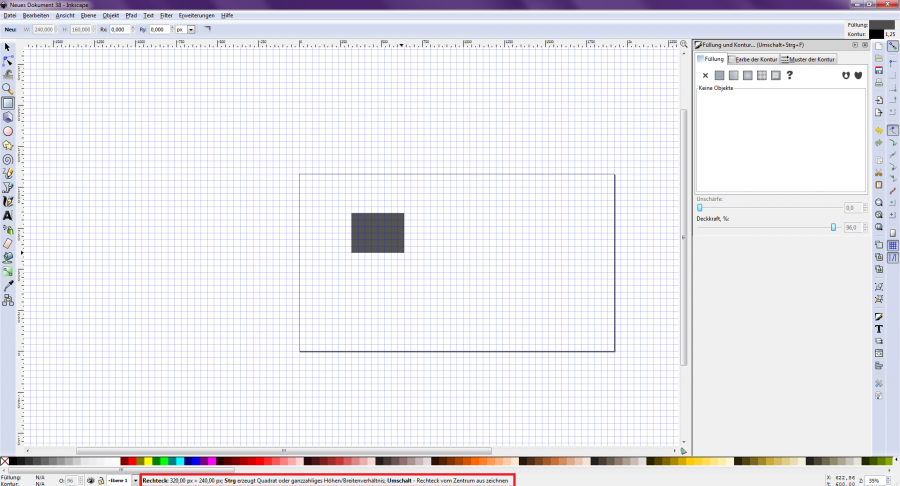The width and height of the screenshot is (900, 486).
Task: Select the Star polygon tool
Action: tap(7, 145)
